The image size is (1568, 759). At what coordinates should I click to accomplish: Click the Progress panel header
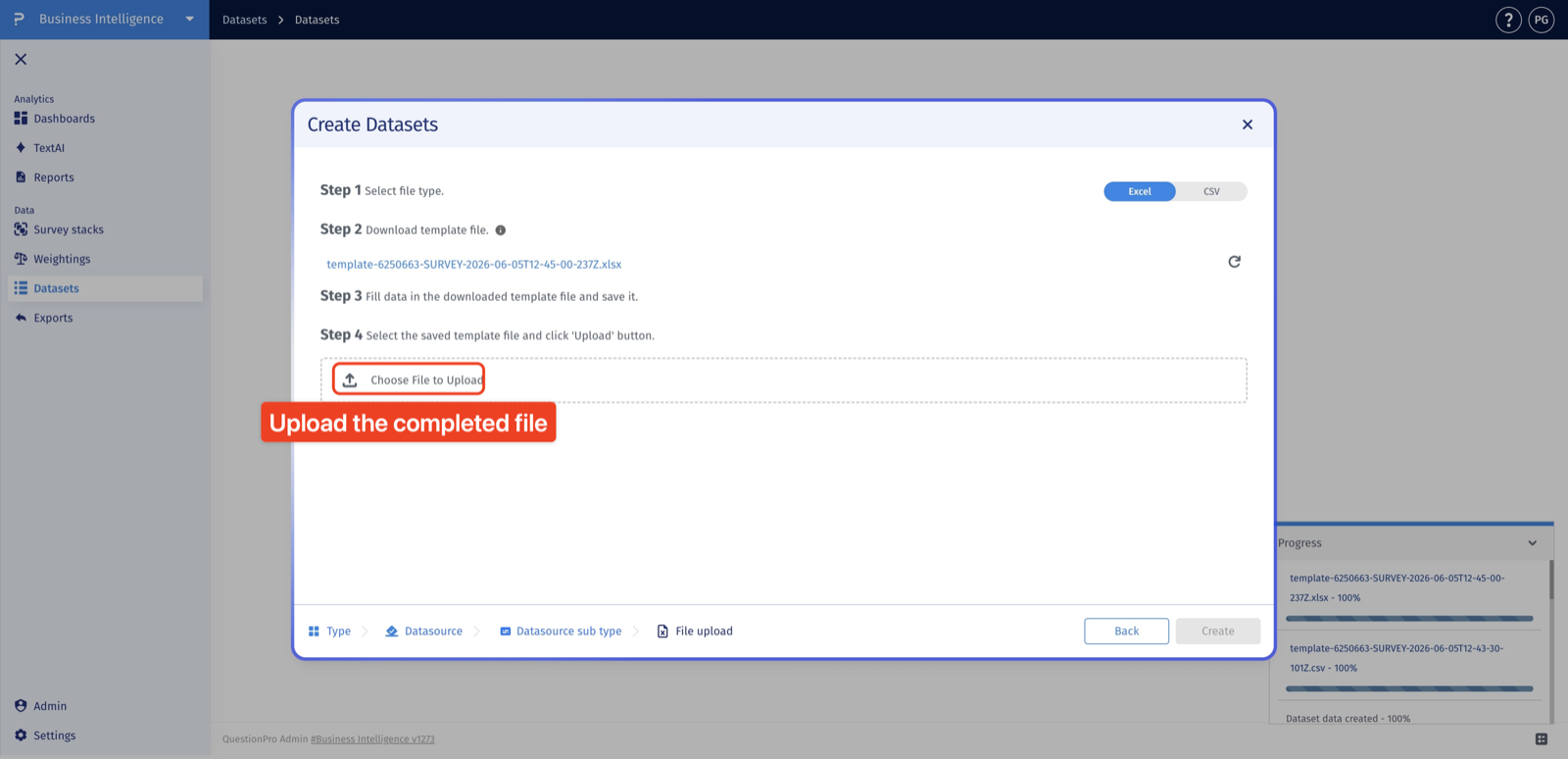pyautogui.click(x=1412, y=543)
